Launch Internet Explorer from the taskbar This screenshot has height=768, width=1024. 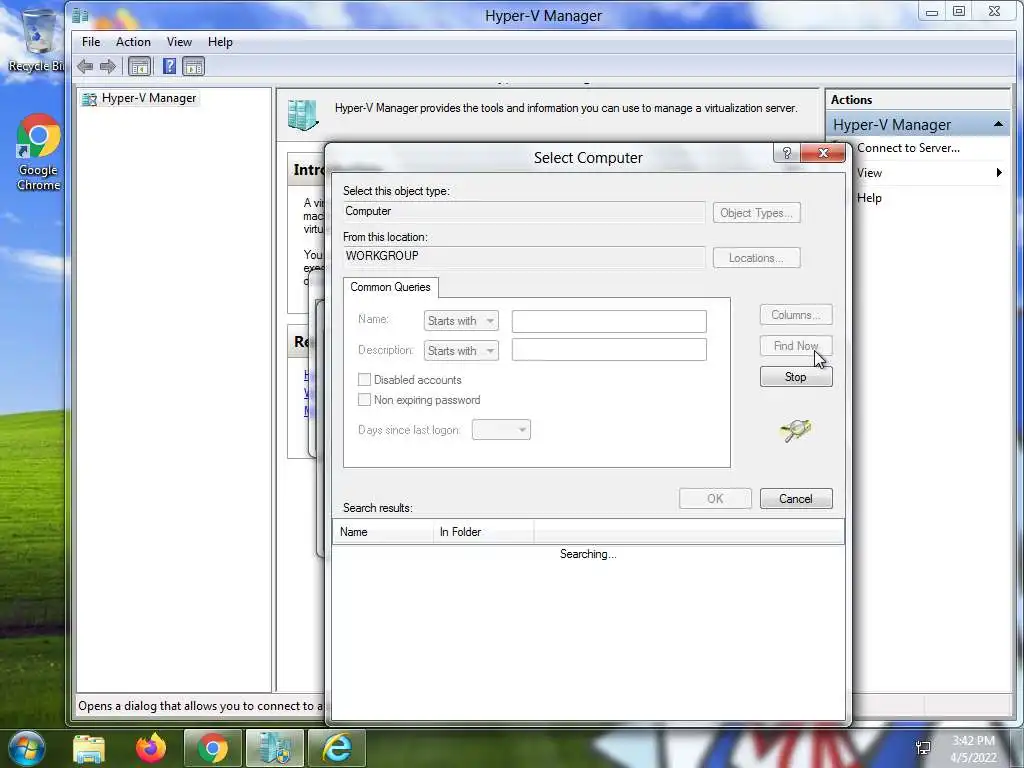337,748
